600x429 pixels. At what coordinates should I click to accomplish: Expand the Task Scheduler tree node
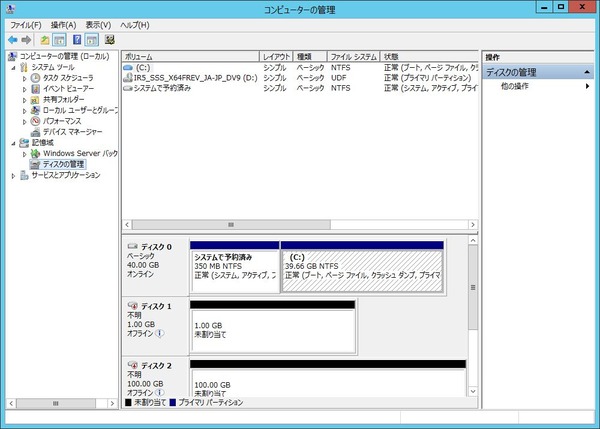tap(24, 78)
